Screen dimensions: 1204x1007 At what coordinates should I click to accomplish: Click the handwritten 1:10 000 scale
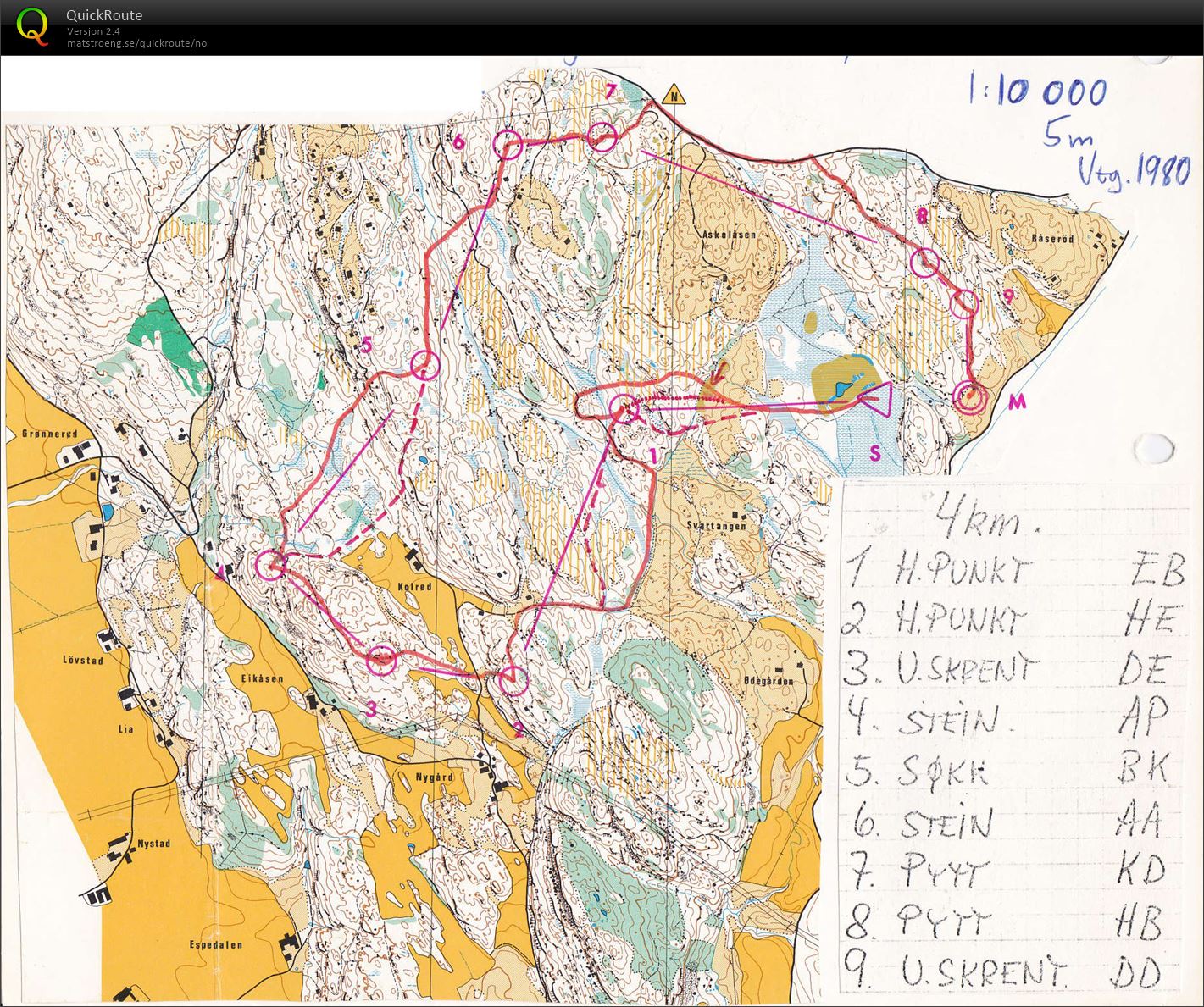[1038, 90]
